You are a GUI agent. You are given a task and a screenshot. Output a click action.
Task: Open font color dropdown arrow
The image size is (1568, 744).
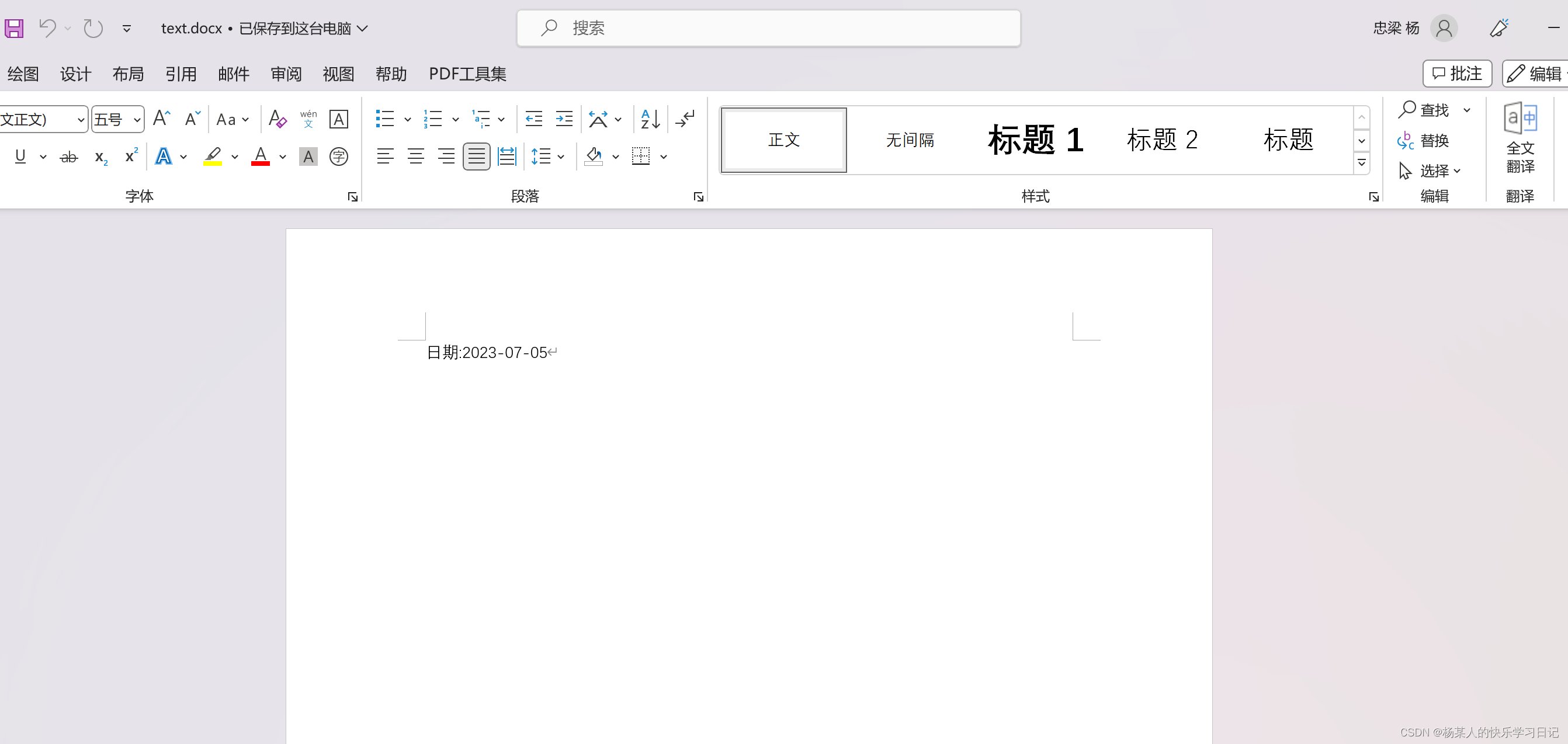coord(282,157)
